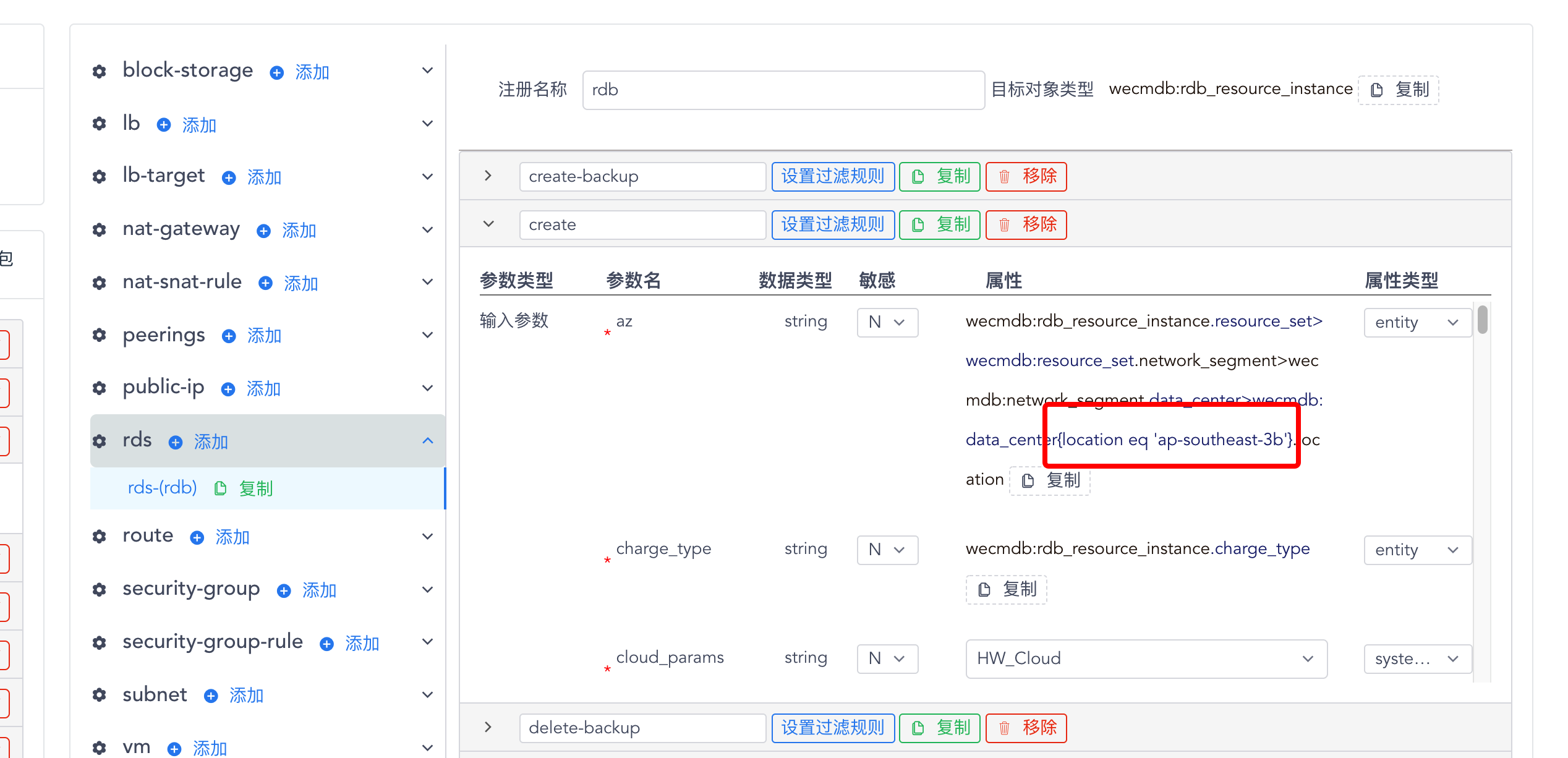Click the plus icon next to nat-gateway
The height and width of the screenshot is (758, 1568).
click(x=263, y=230)
